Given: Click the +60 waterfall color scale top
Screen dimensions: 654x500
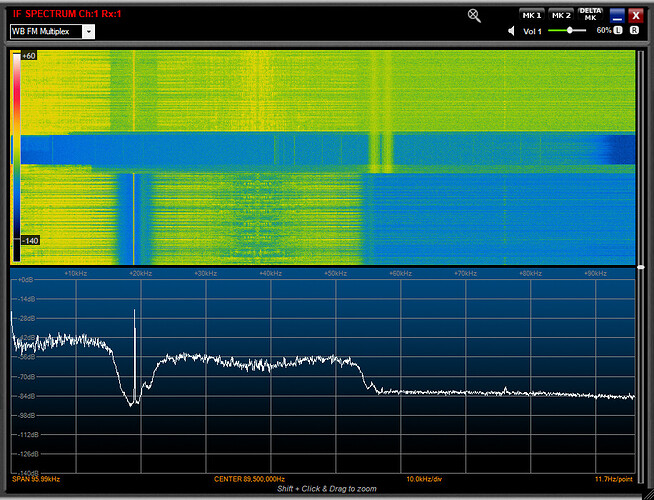Looking at the screenshot, I should tap(28, 56).
